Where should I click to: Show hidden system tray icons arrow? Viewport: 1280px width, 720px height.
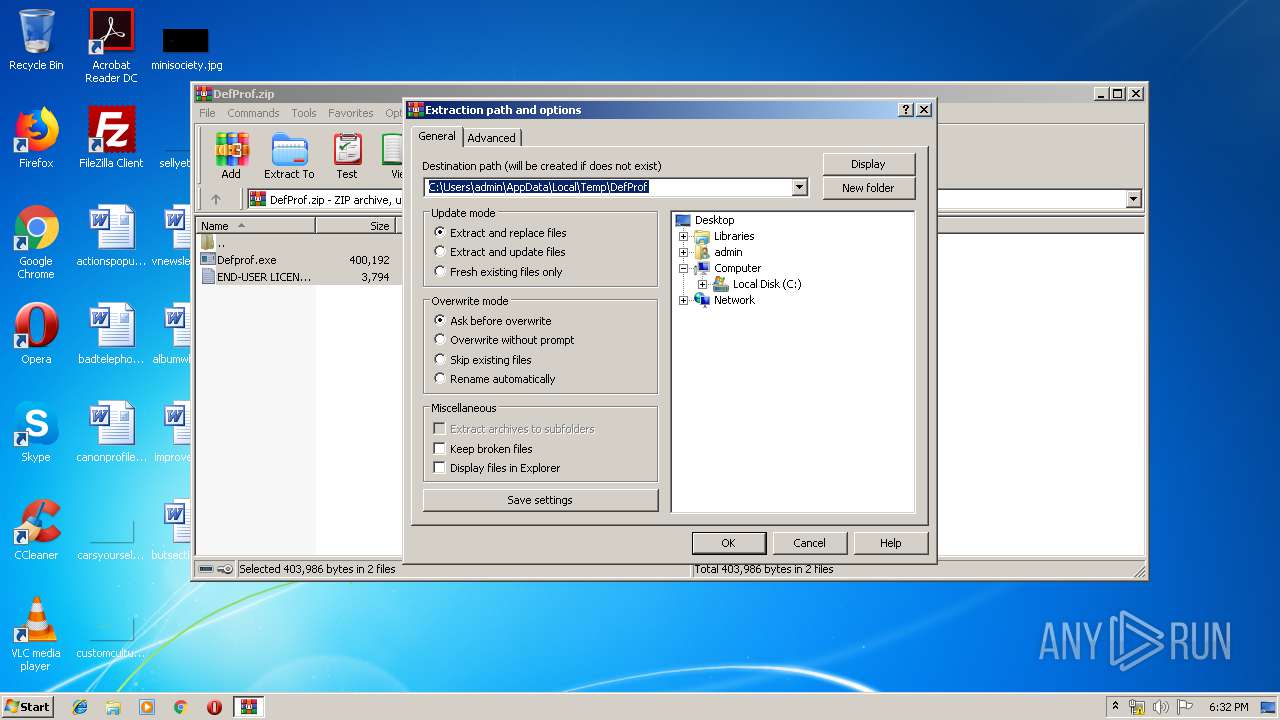1115,707
